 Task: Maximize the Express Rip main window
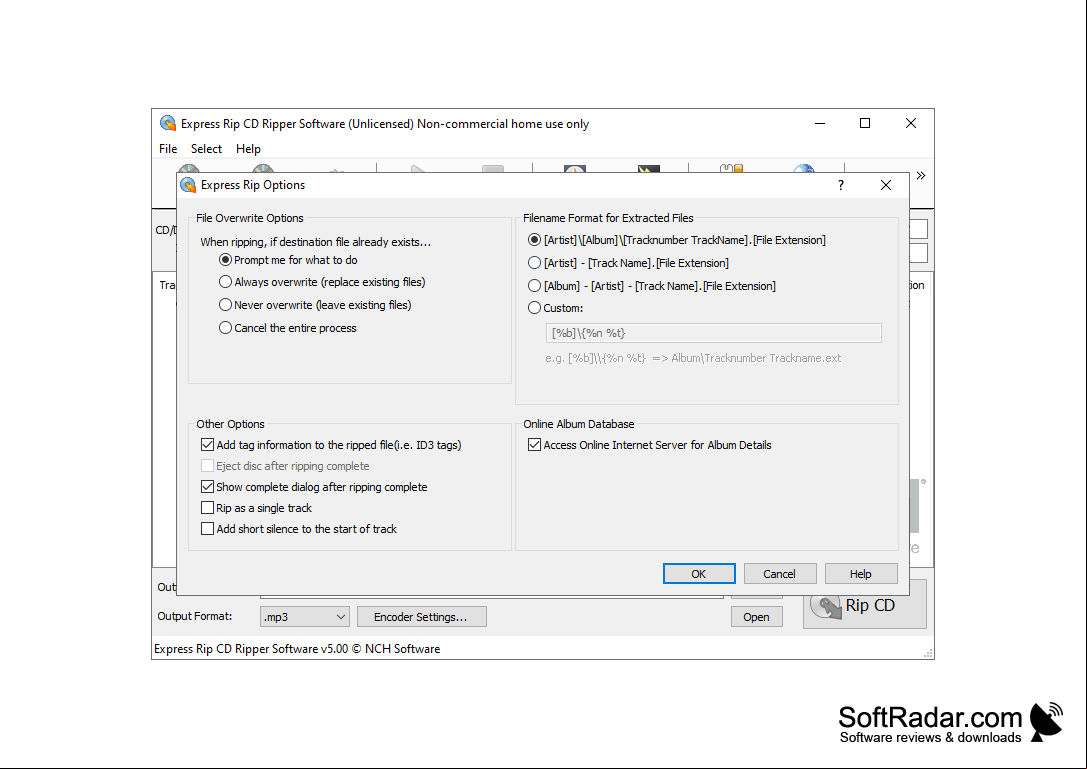[865, 123]
